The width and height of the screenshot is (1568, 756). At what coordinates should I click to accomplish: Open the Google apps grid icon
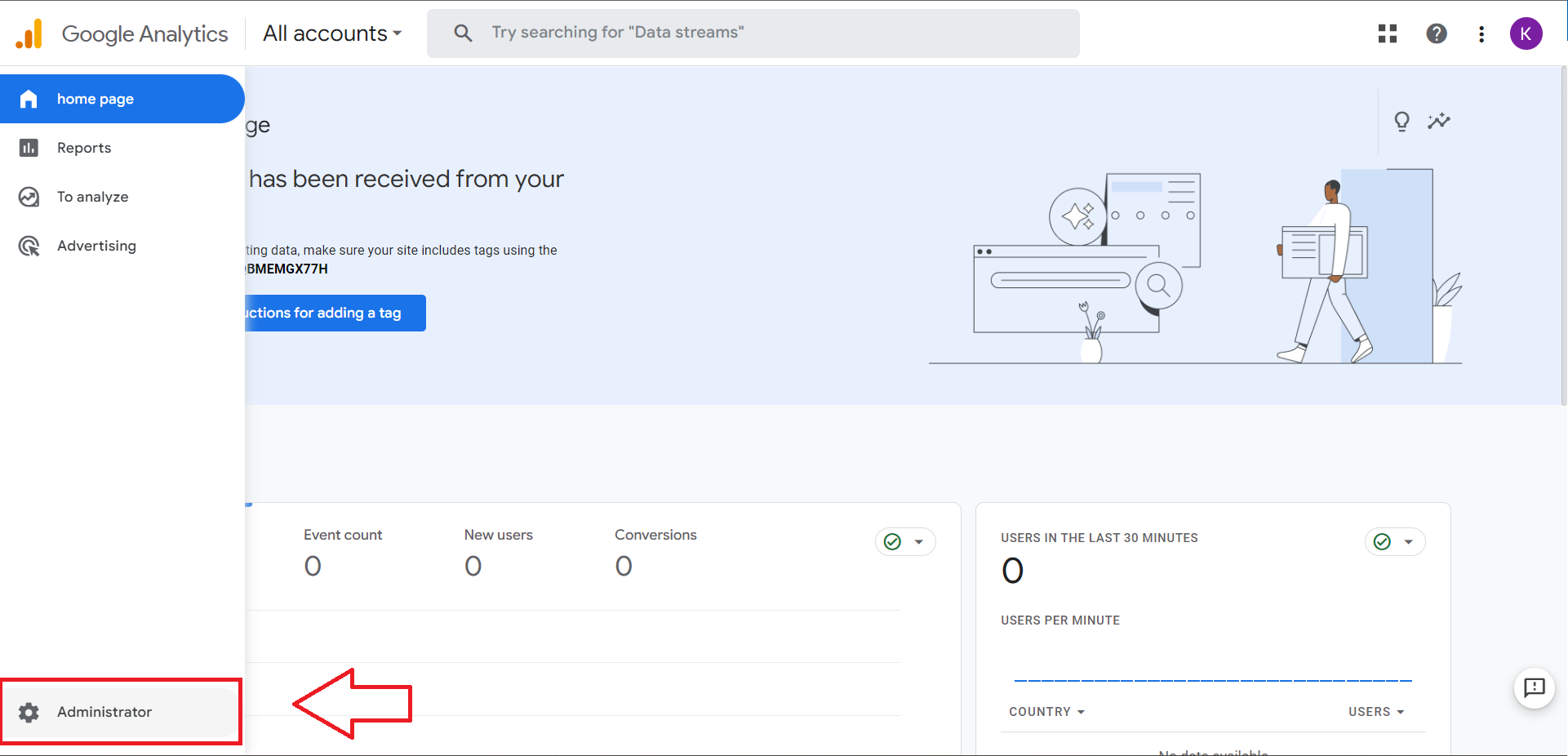click(1387, 33)
